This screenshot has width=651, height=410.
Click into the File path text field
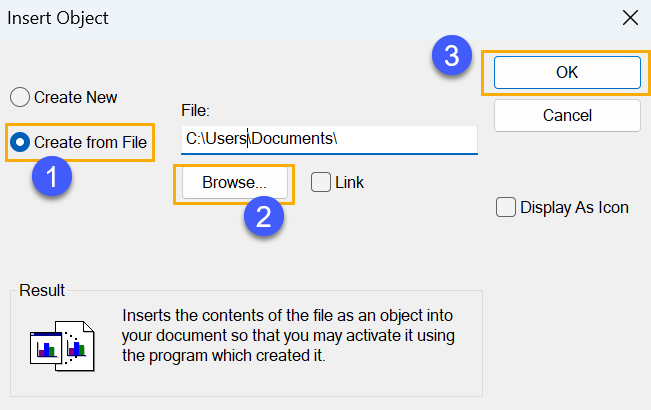click(329, 140)
